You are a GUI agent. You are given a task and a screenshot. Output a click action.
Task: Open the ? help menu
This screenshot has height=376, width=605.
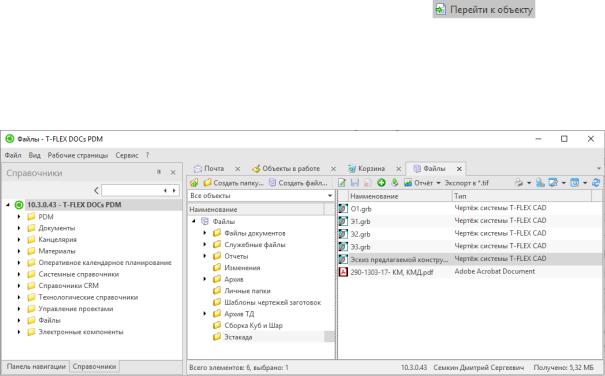147,155
